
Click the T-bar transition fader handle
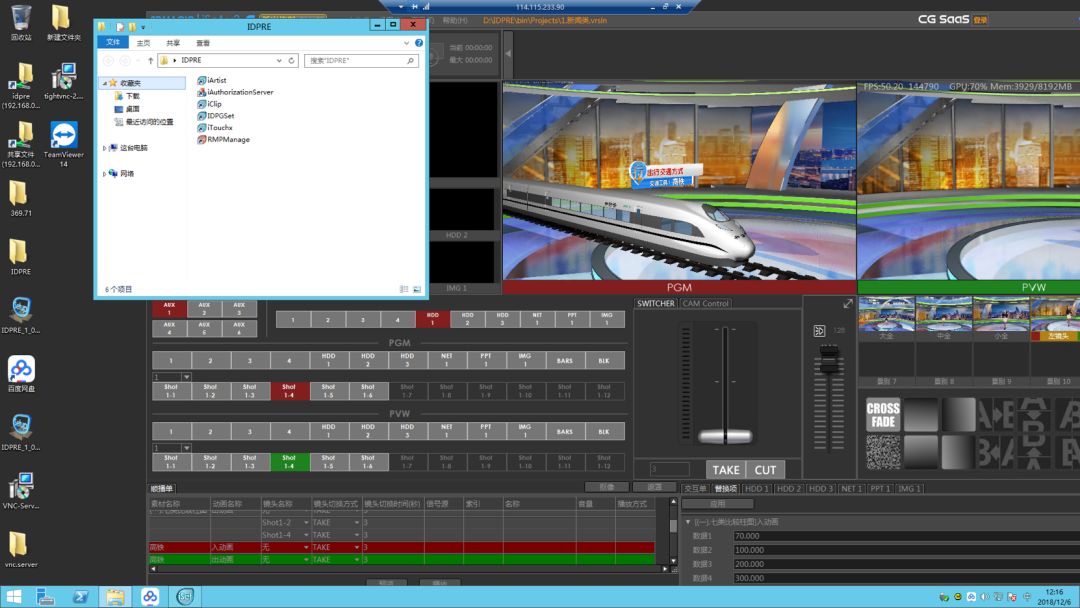[x=725, y=436]
